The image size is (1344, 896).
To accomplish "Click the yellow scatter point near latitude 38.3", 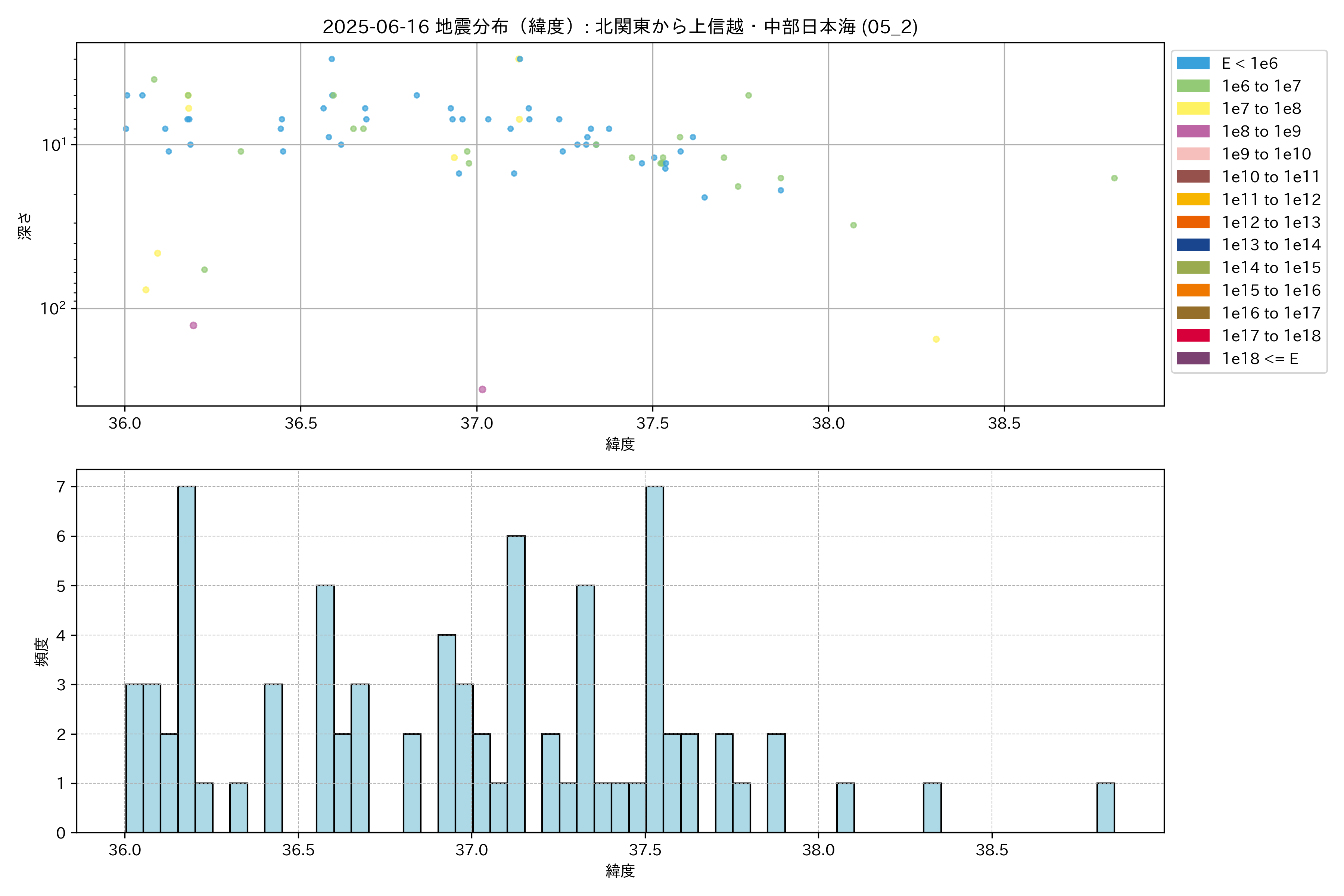I will [x=936, y=339].
